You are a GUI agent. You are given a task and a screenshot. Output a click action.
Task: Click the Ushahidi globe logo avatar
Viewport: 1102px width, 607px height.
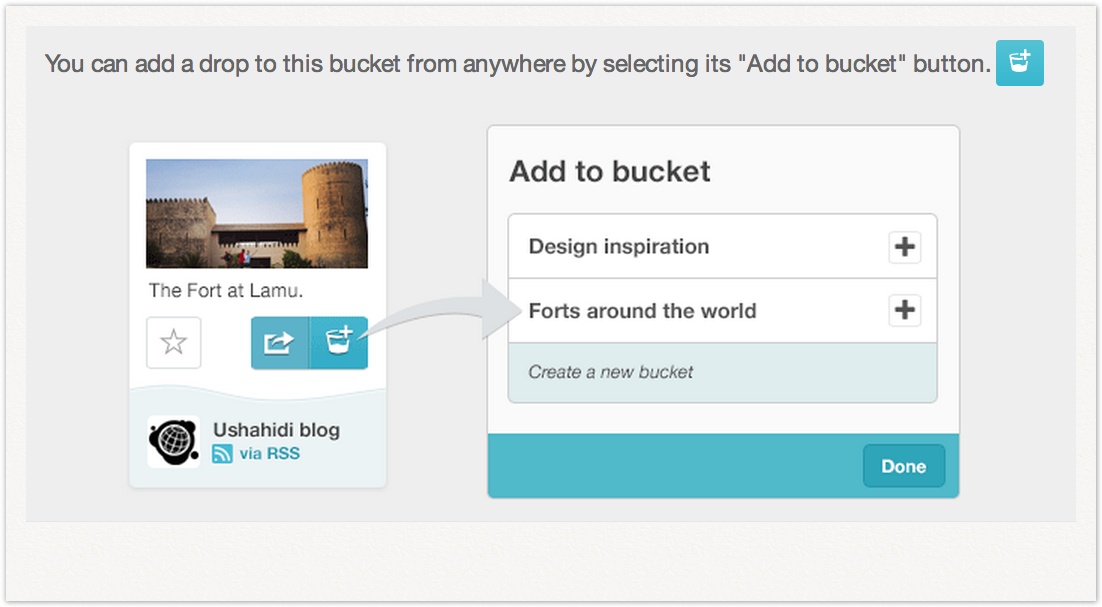pyautogui.click(x=173, y=441)
